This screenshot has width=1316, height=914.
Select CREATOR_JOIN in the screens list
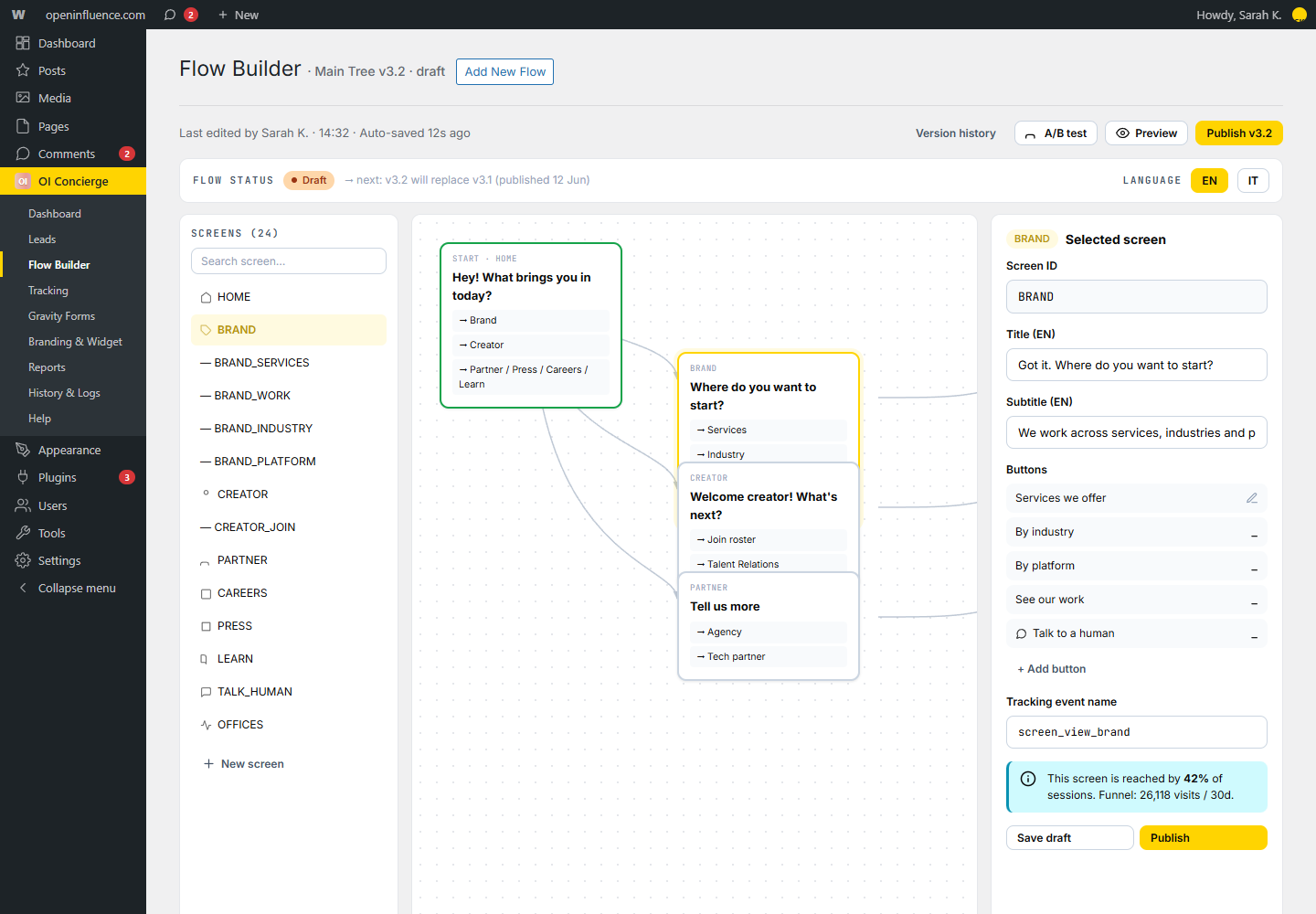(x=289, y=527)
